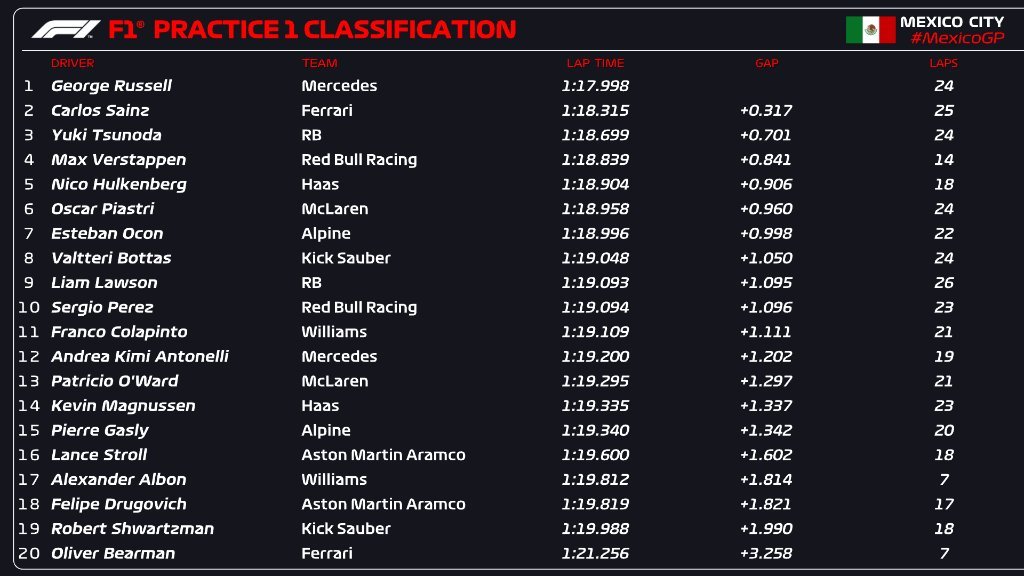Click the F1 logo
The width and height of the screenshot is (1024, 576).
click(x=65, y=30)
